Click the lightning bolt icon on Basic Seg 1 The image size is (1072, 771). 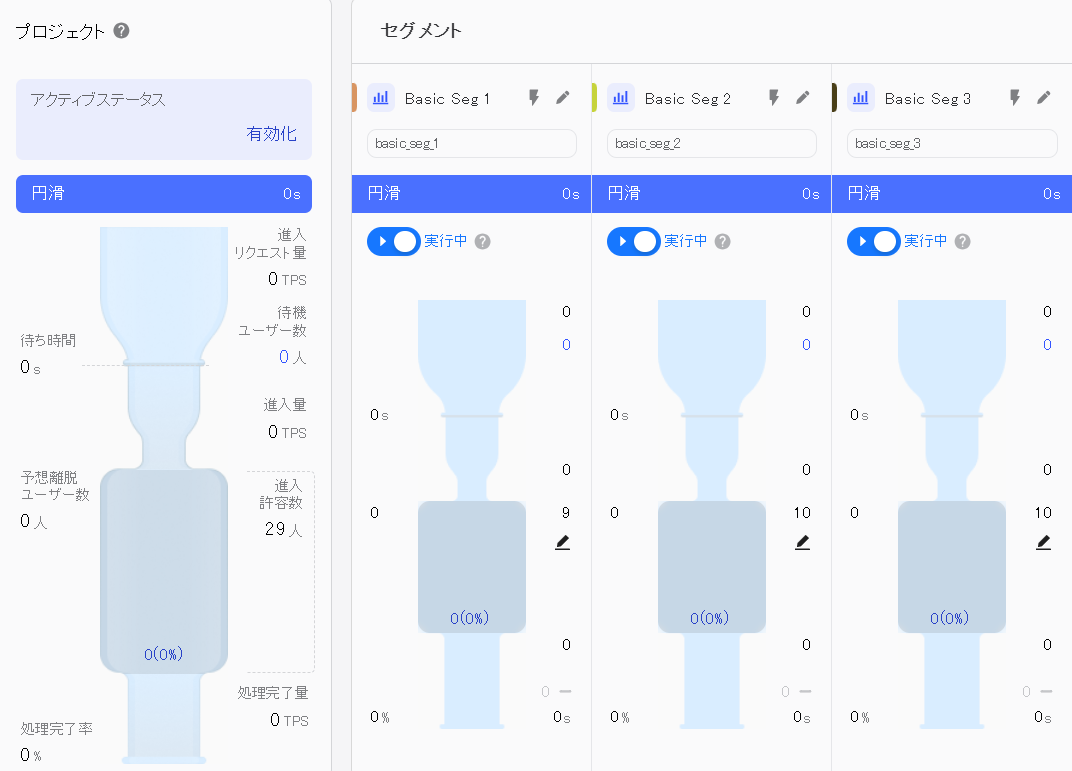pos(532,97)
